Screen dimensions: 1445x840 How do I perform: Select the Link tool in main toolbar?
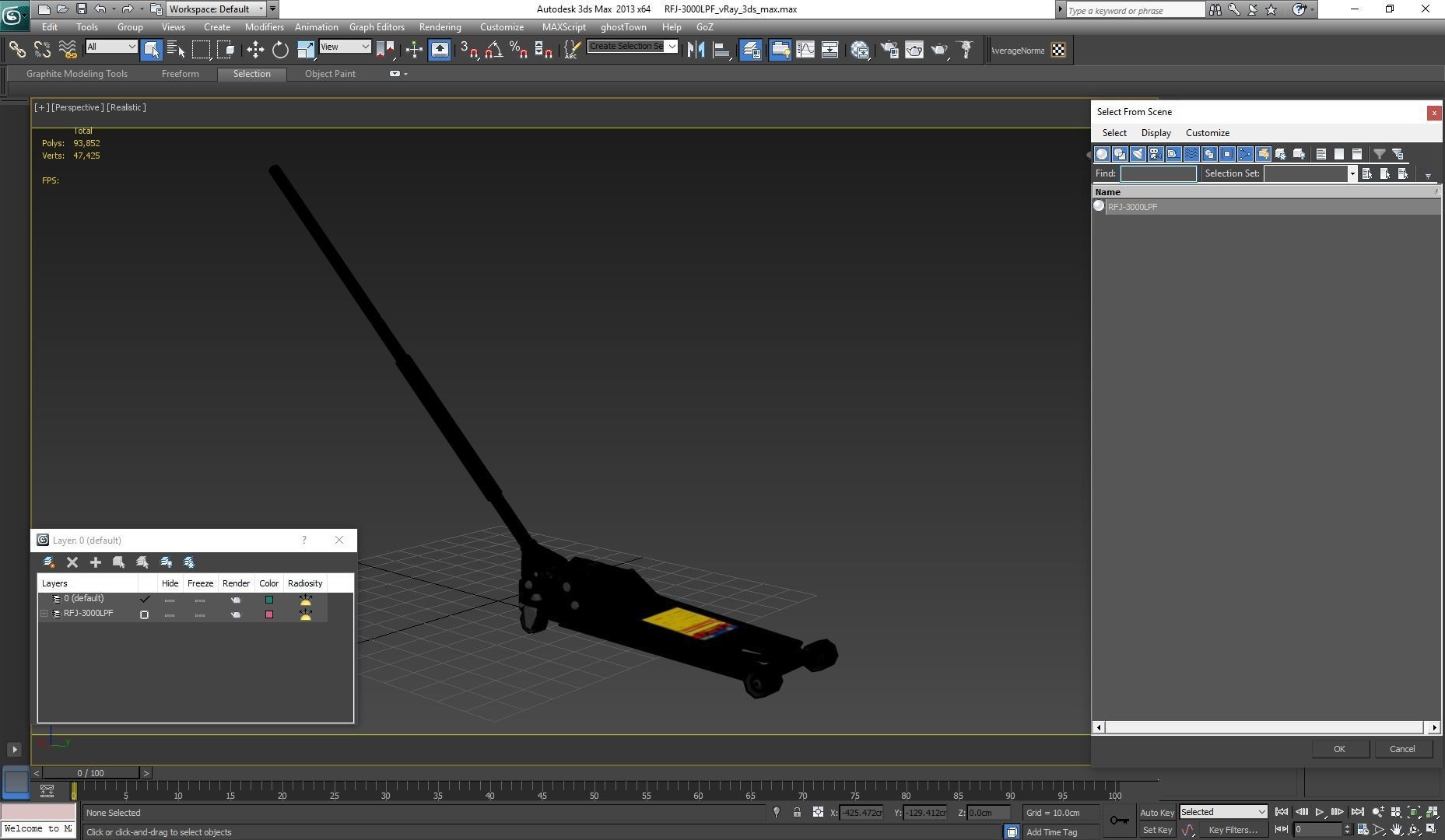point(16,50)
